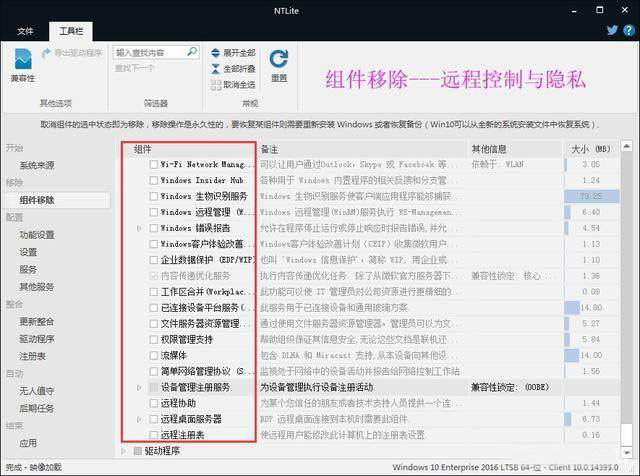Open 无人值守 in sidebar
Image resolution: width=640 pixels, height=476 pixels.
(37, 391)
